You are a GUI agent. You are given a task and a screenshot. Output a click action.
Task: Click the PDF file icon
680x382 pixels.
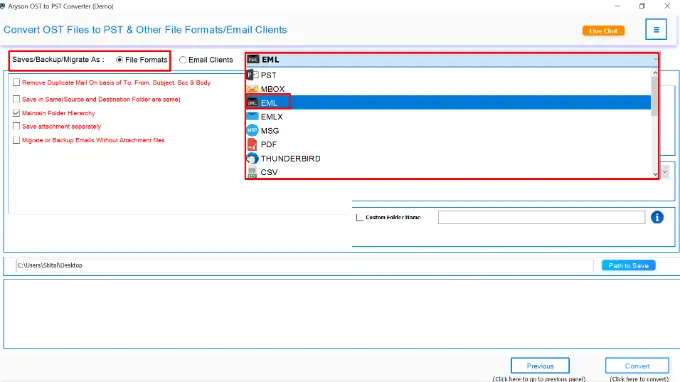point(252,144)
